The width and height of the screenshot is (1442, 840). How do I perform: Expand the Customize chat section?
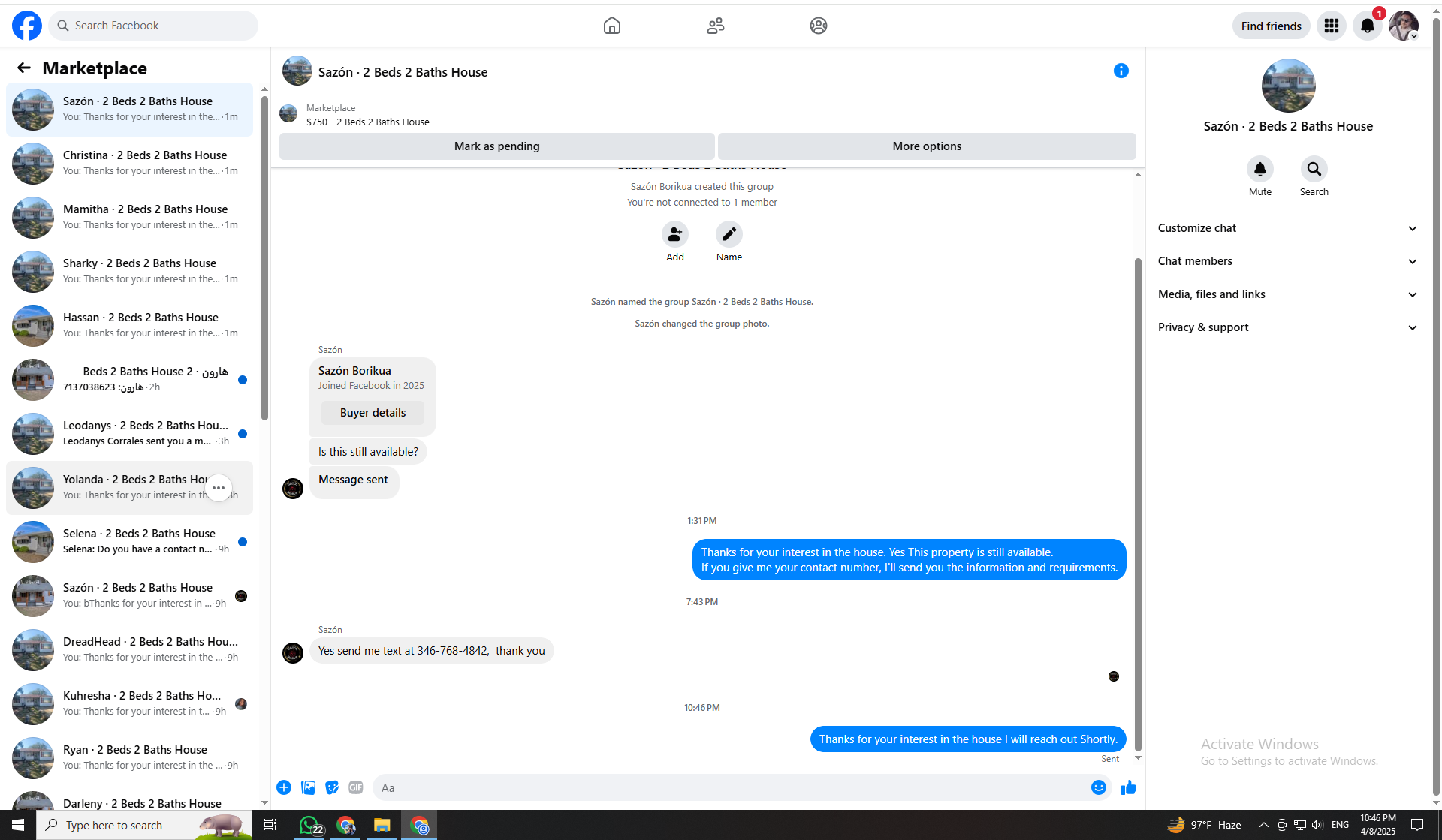click(x=1287, y=228)
